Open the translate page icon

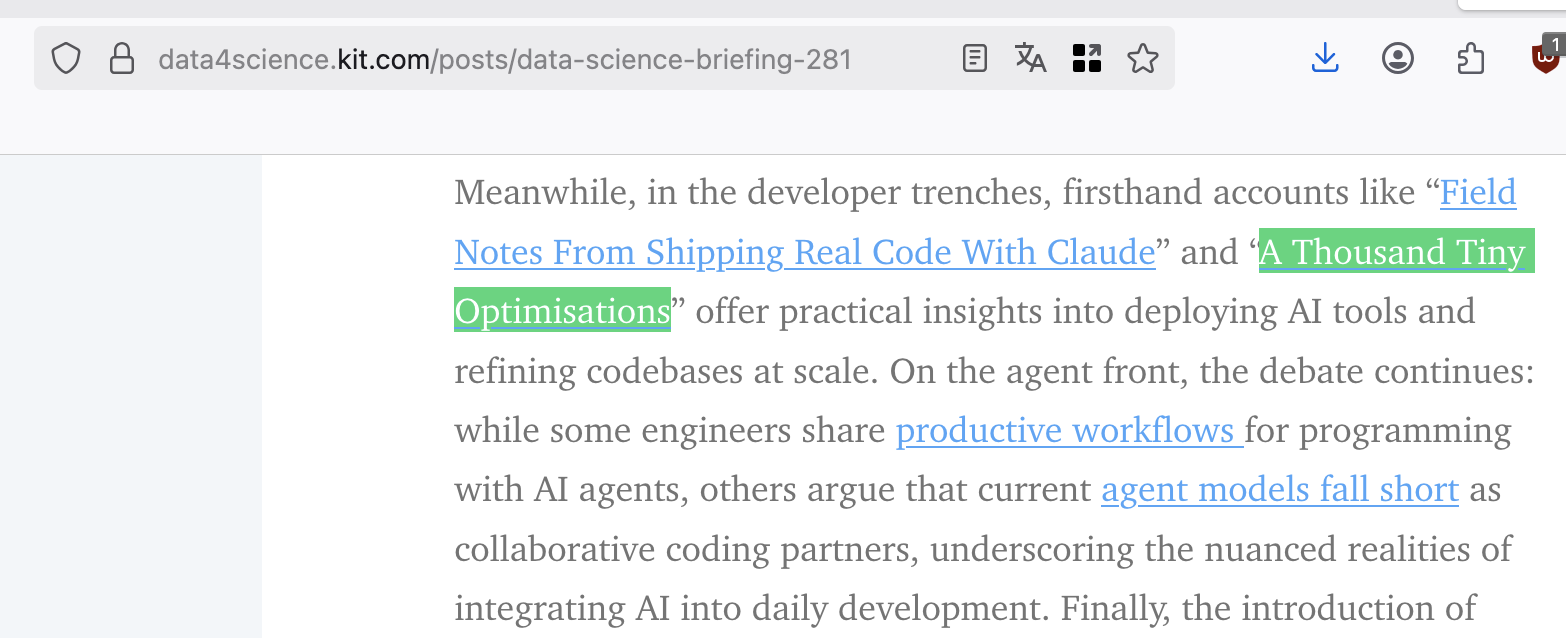(x=1030, y=59)
